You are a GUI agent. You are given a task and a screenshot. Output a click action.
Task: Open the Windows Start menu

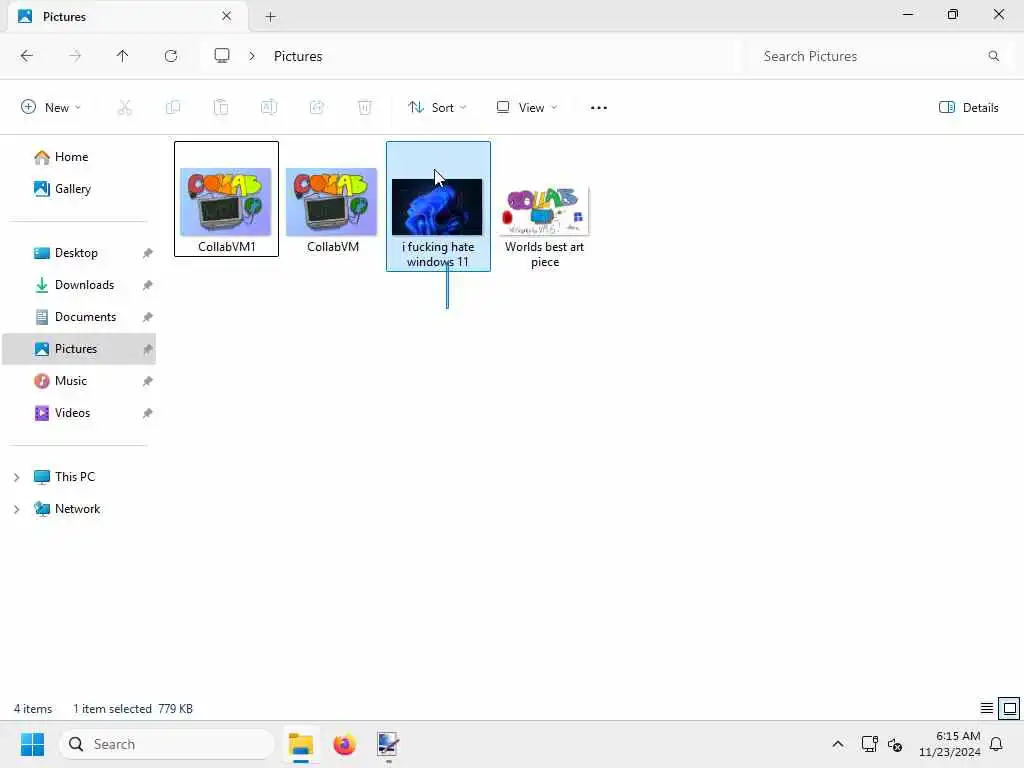pos(32,744)
